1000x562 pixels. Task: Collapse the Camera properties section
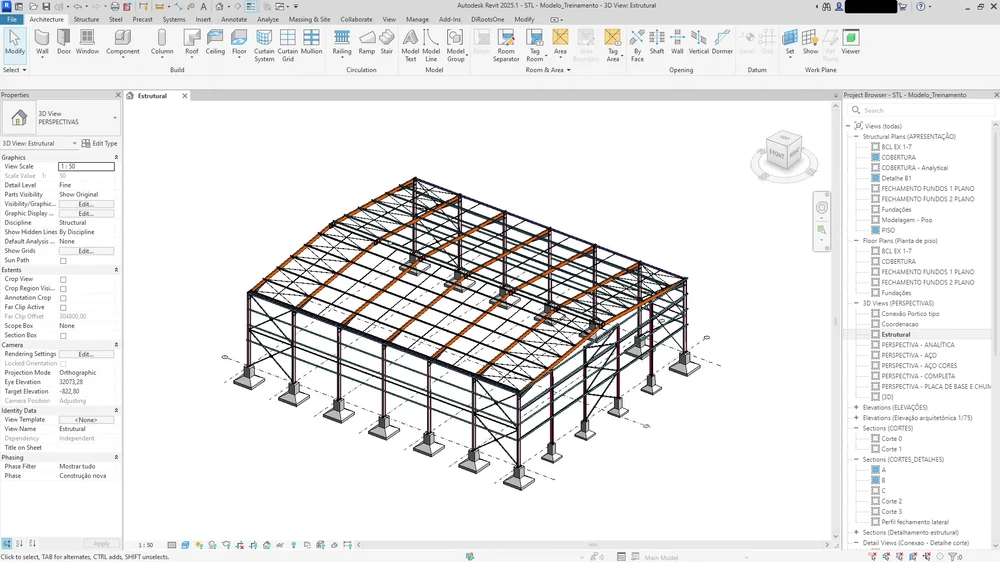[116, 344]
